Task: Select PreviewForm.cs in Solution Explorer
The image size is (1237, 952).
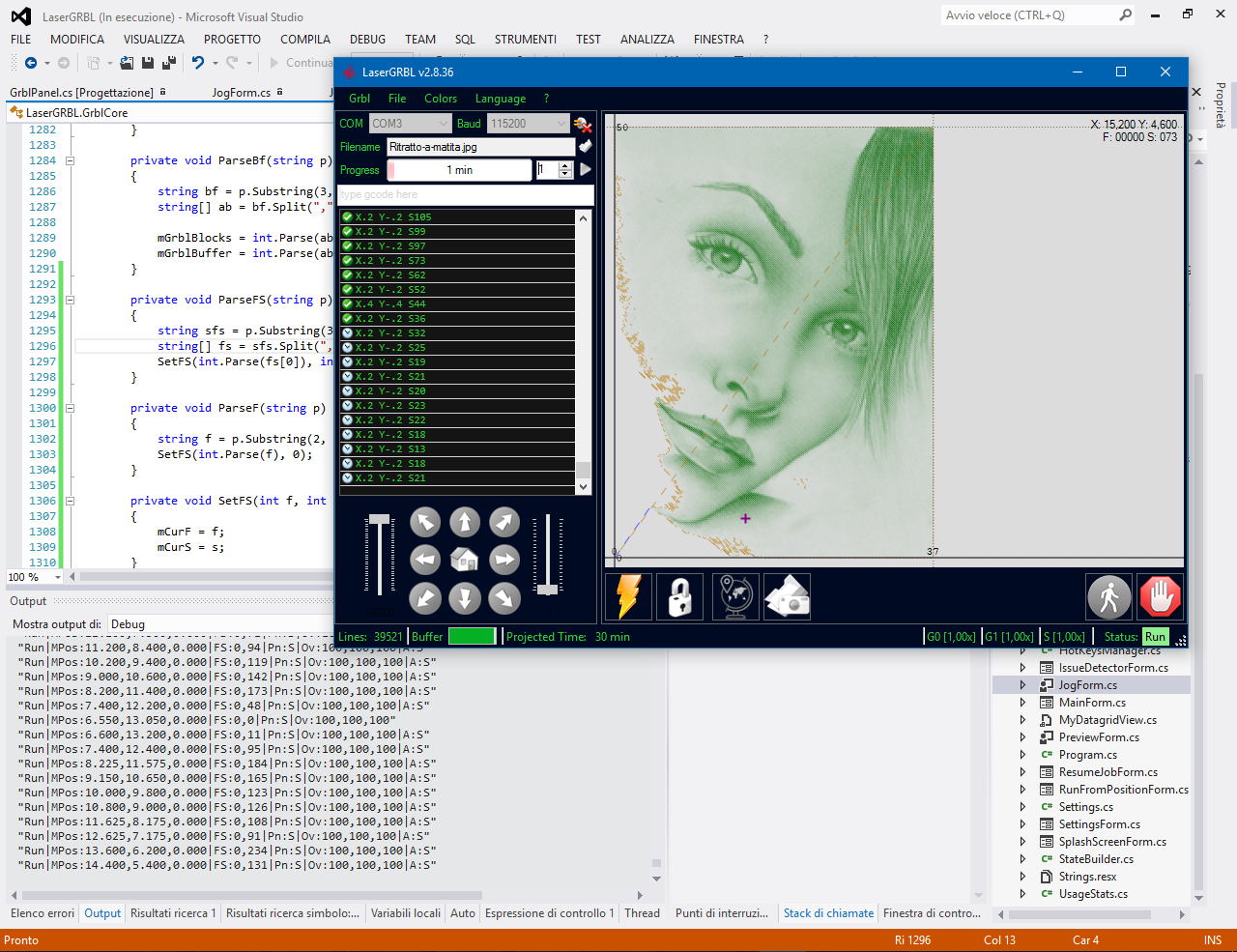Action: coord(1099,737)
